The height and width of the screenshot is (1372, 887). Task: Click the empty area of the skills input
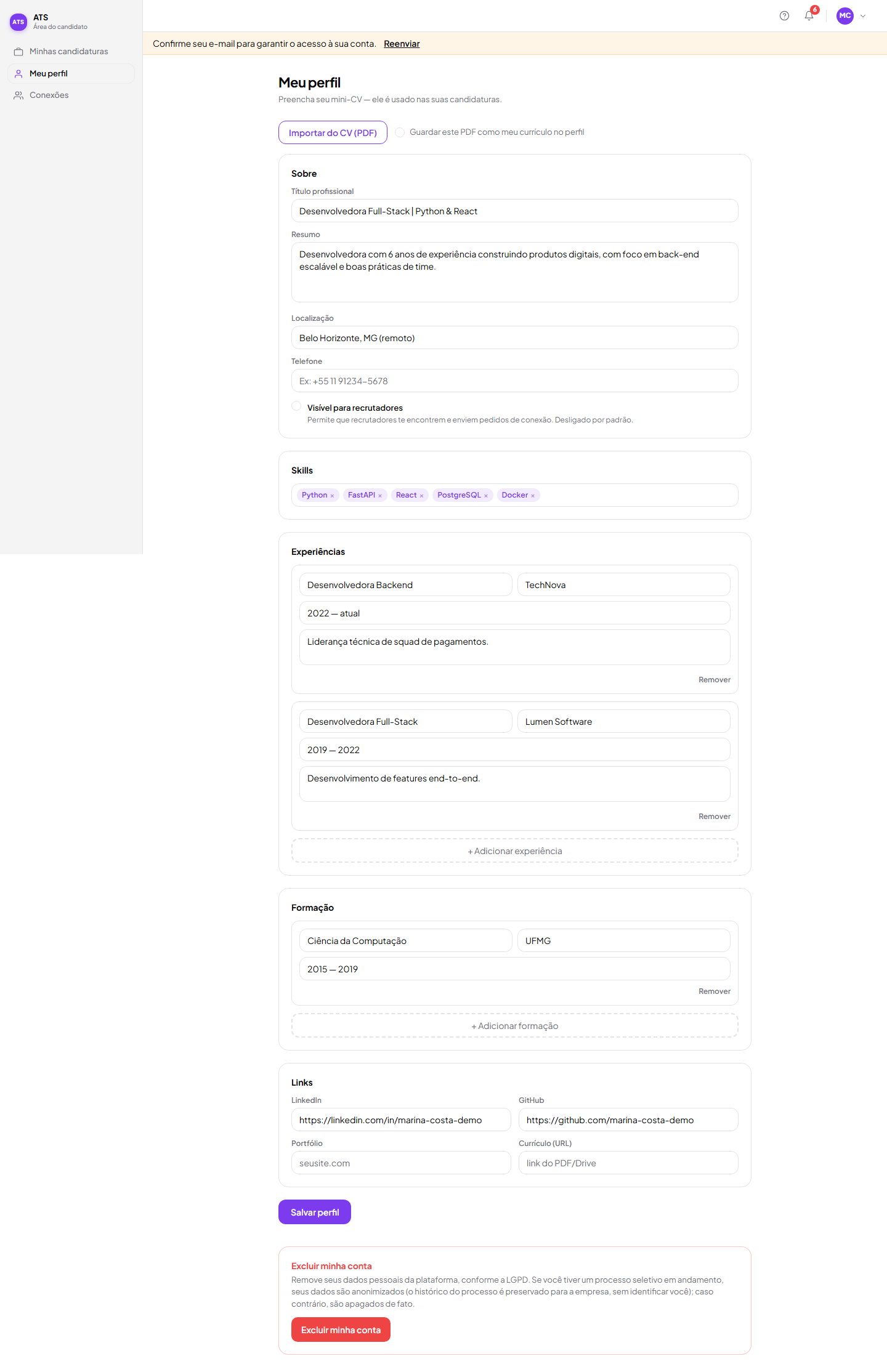(x=638, y=495)
